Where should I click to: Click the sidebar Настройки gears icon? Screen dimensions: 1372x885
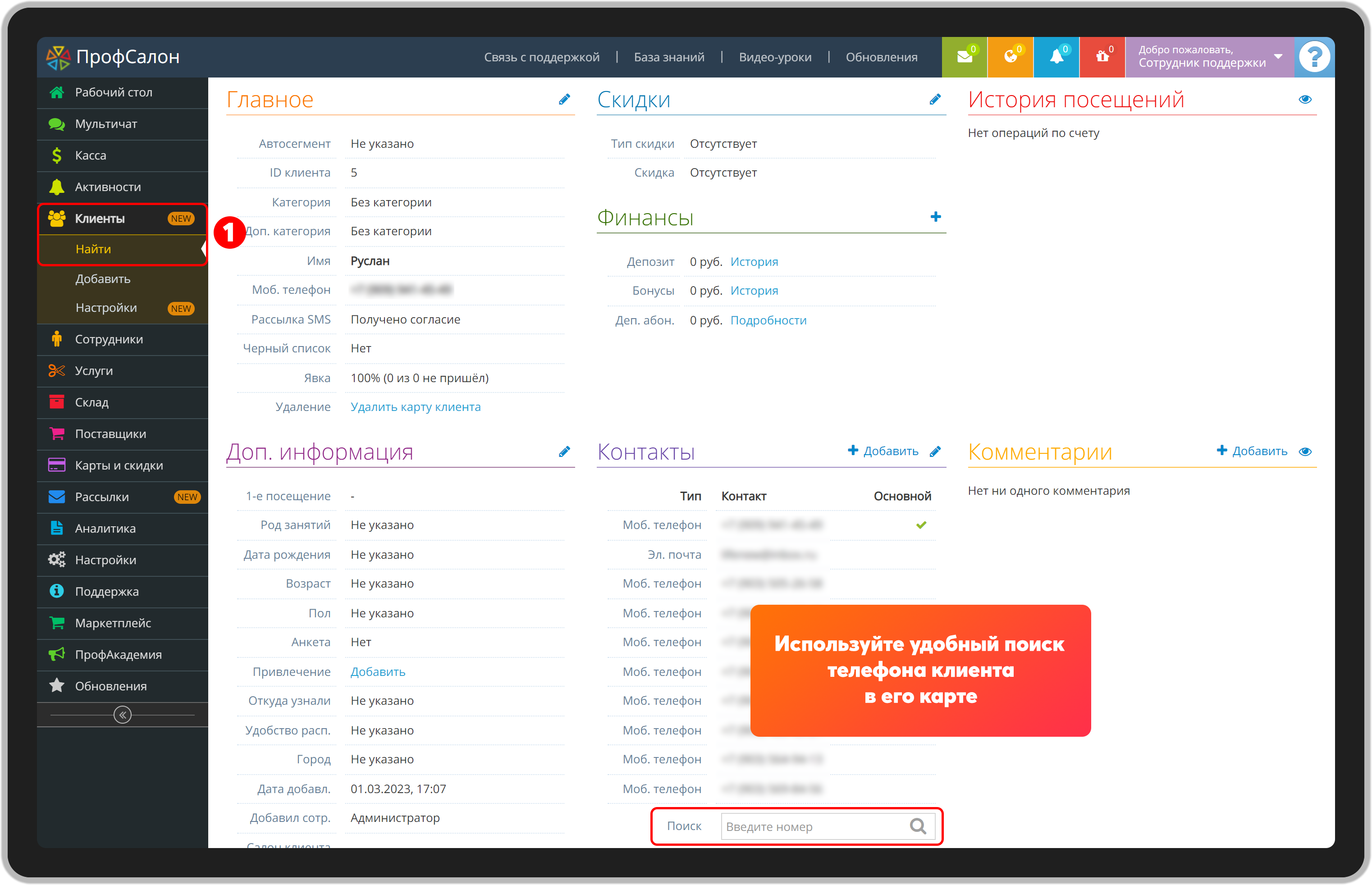tap(56, 560)
